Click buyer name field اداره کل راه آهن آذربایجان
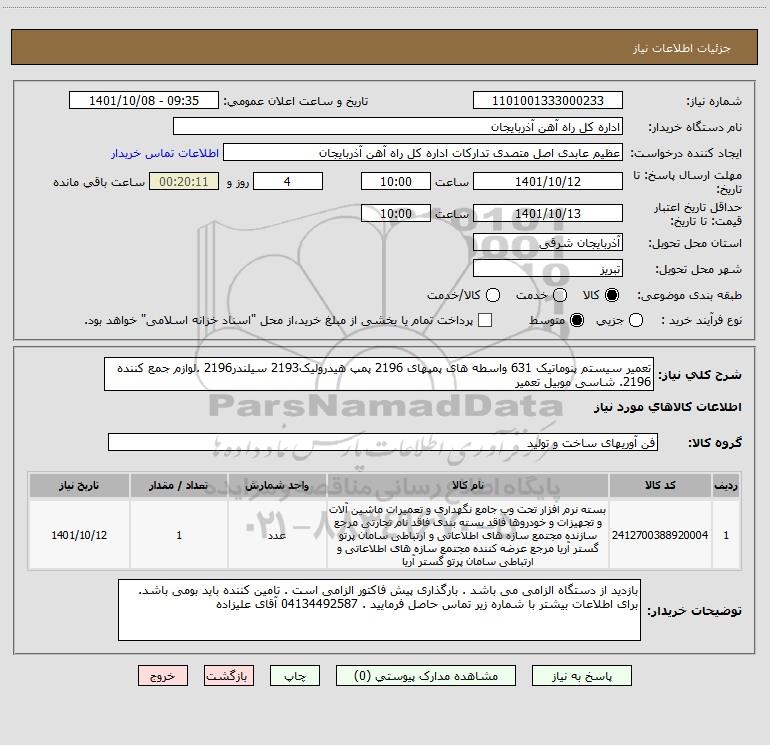Screen dimensions: 770x745 point(398,126)
